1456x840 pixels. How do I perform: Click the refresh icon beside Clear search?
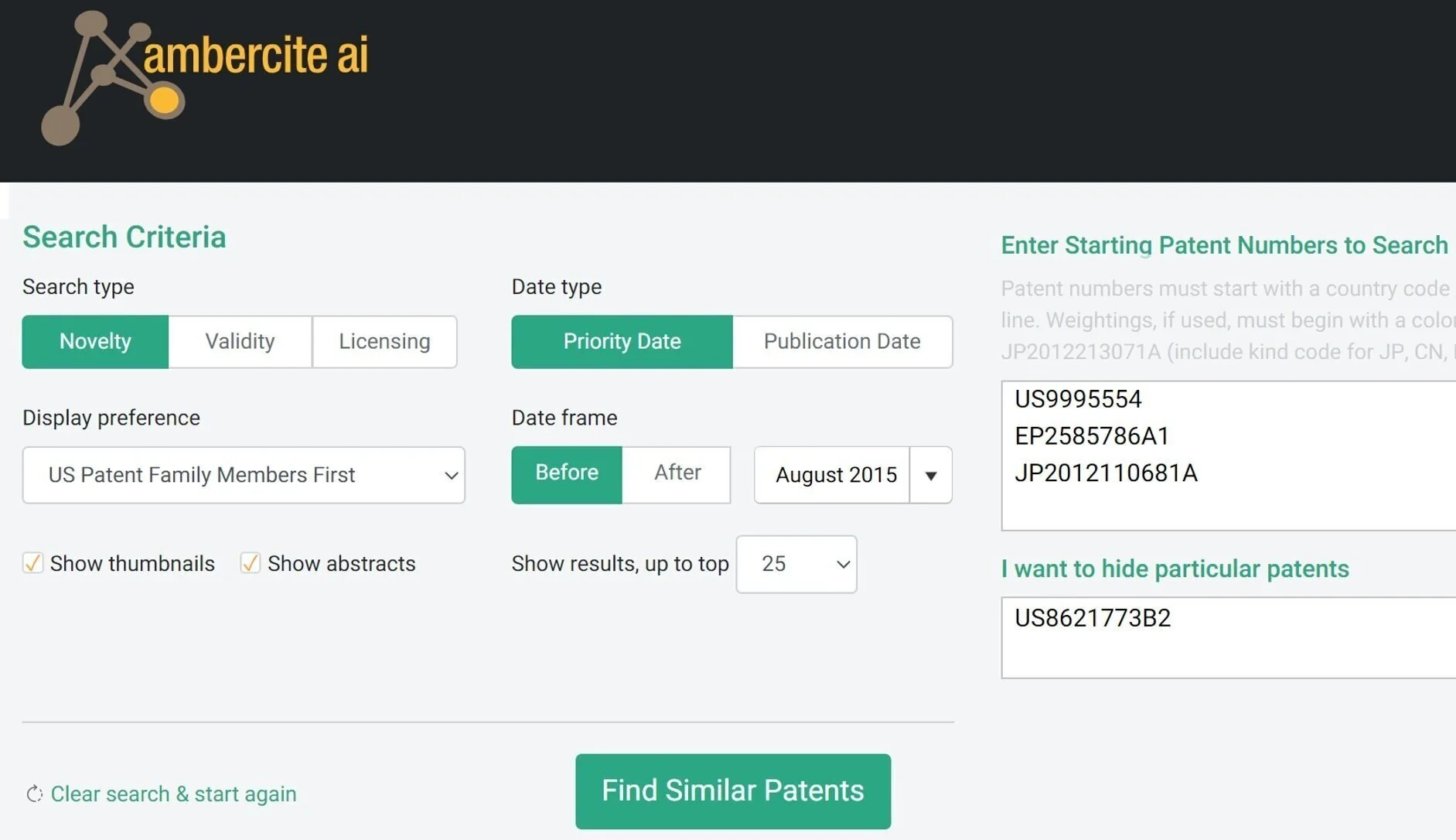[34, 794]
